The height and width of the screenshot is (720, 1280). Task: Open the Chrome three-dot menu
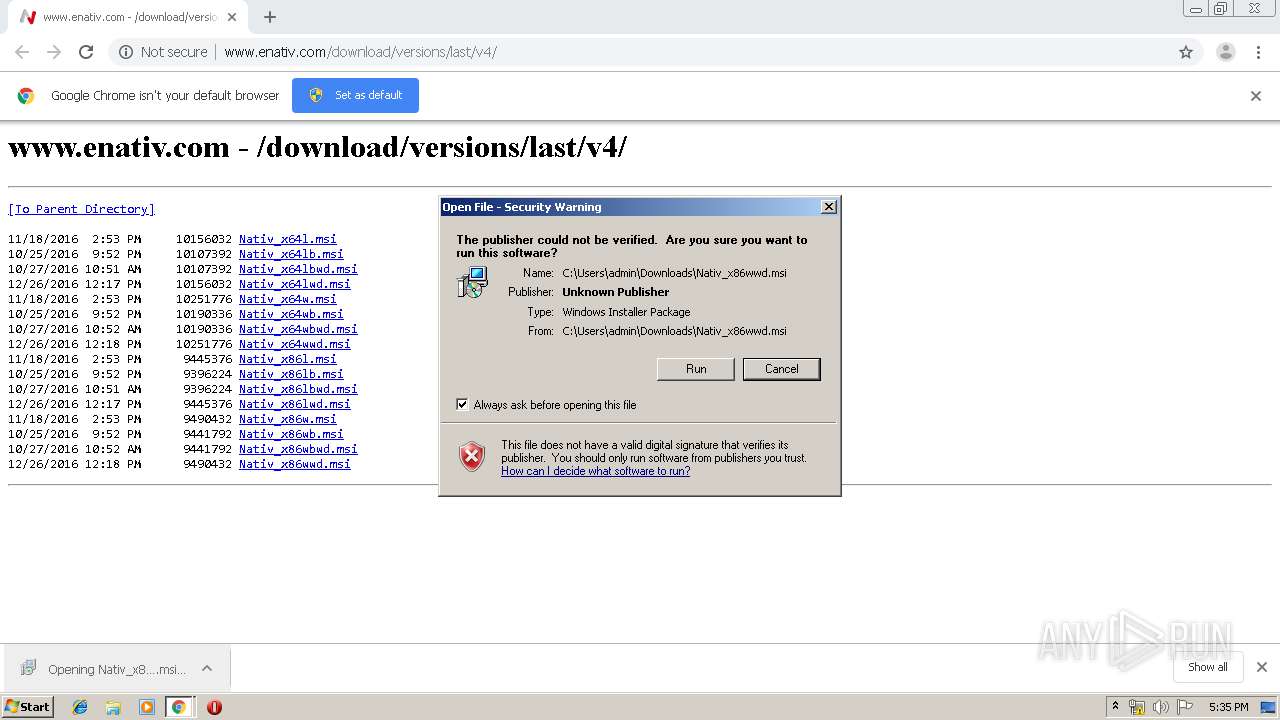[x=1258, y=52]
